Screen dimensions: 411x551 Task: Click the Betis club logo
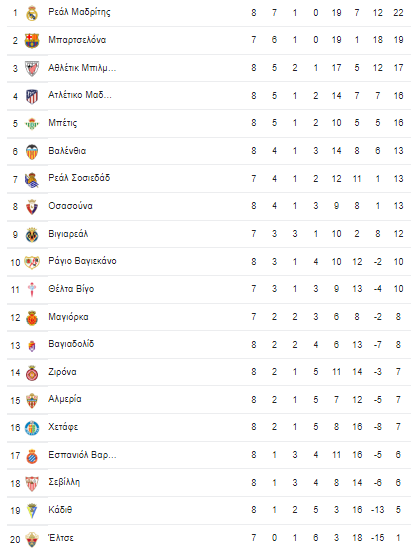click(x=32, y=123)
